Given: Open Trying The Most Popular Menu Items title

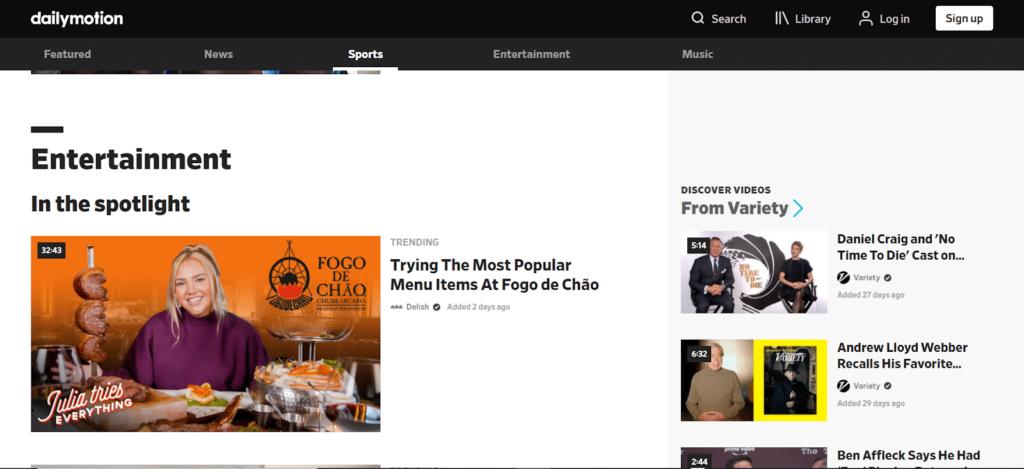Looking at the screenshot, I should click(x=494, y=274).
